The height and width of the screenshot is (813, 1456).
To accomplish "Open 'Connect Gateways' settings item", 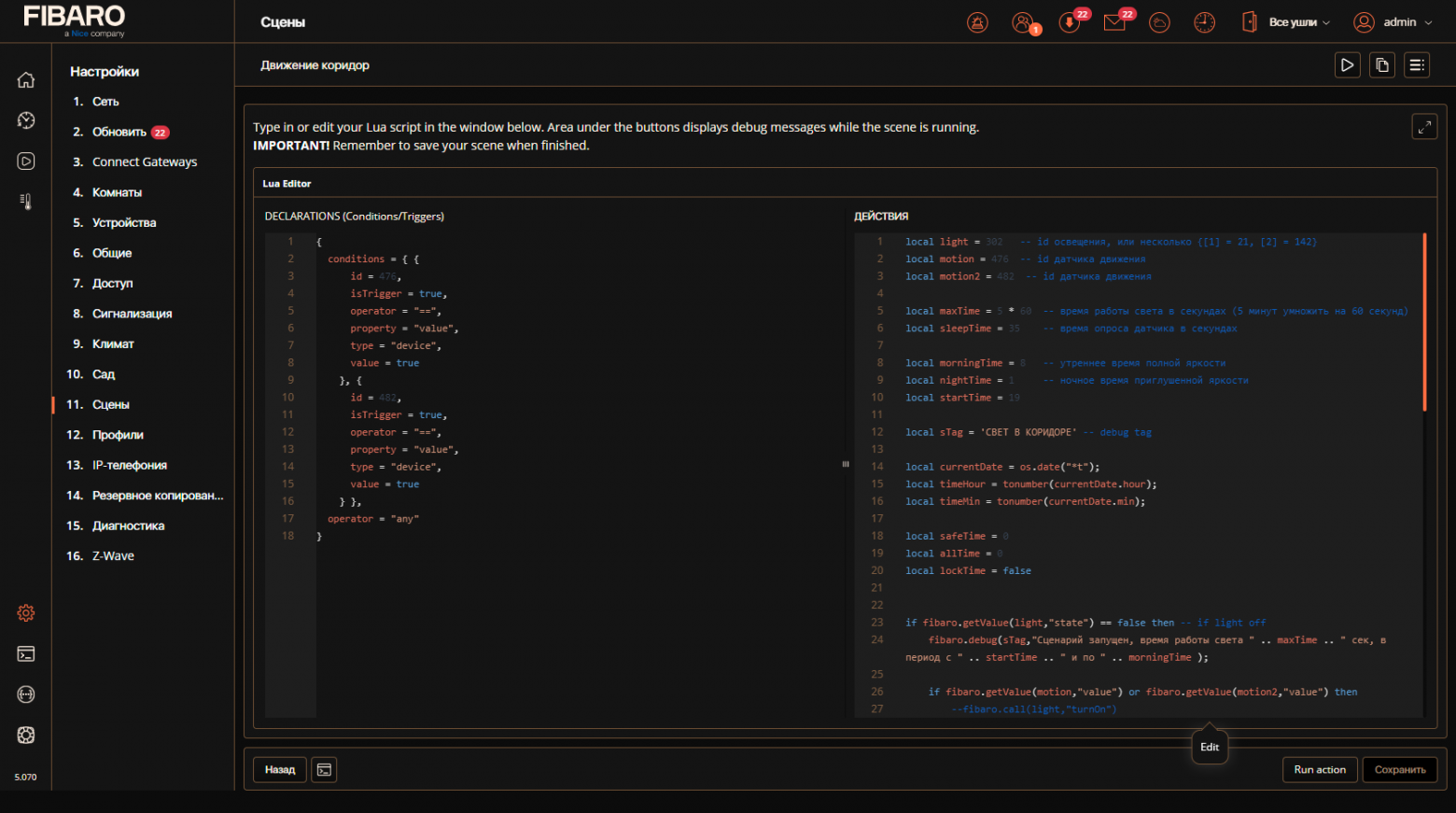I will click(144, 162).
